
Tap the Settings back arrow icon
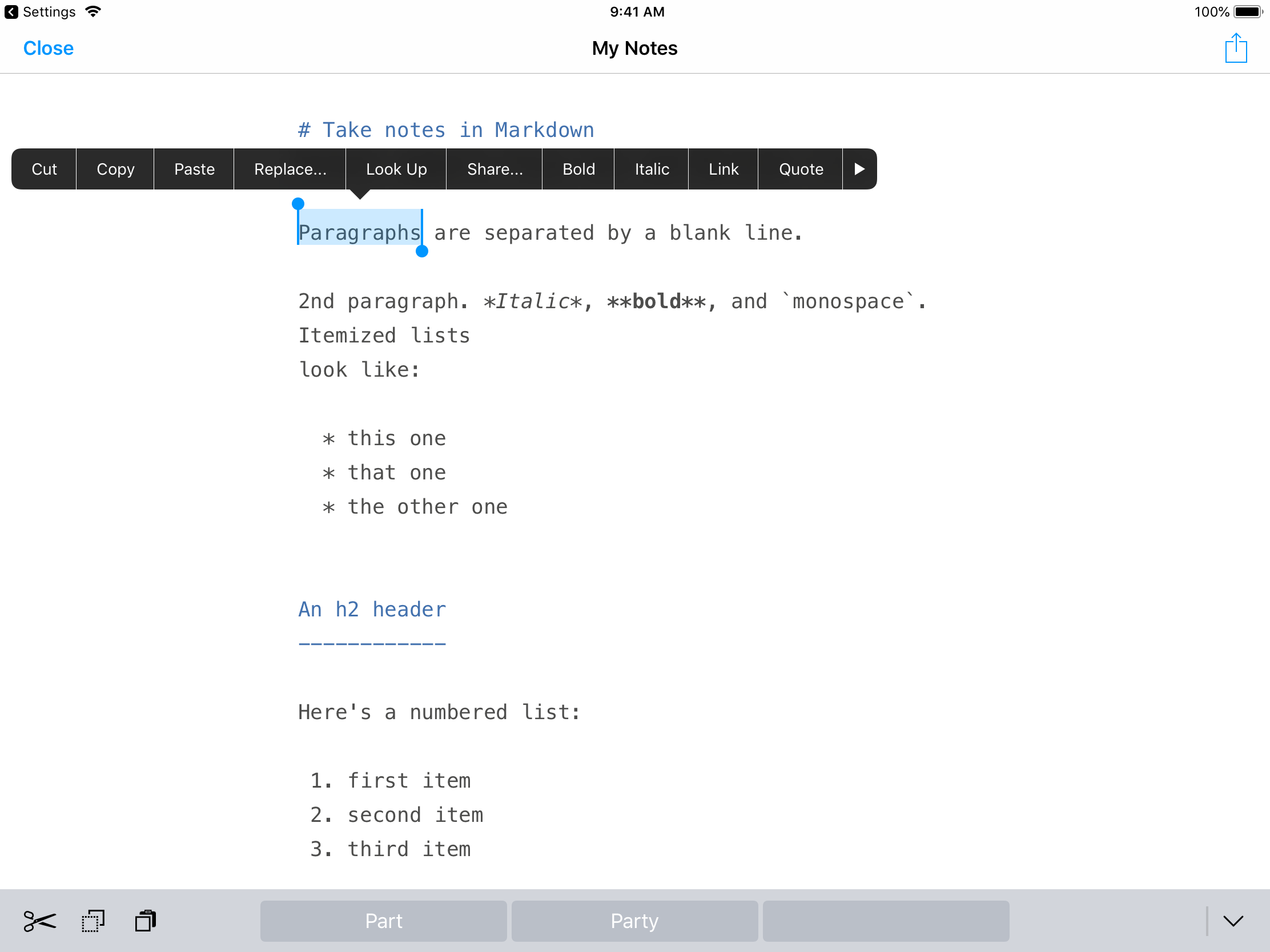point(11,12)
